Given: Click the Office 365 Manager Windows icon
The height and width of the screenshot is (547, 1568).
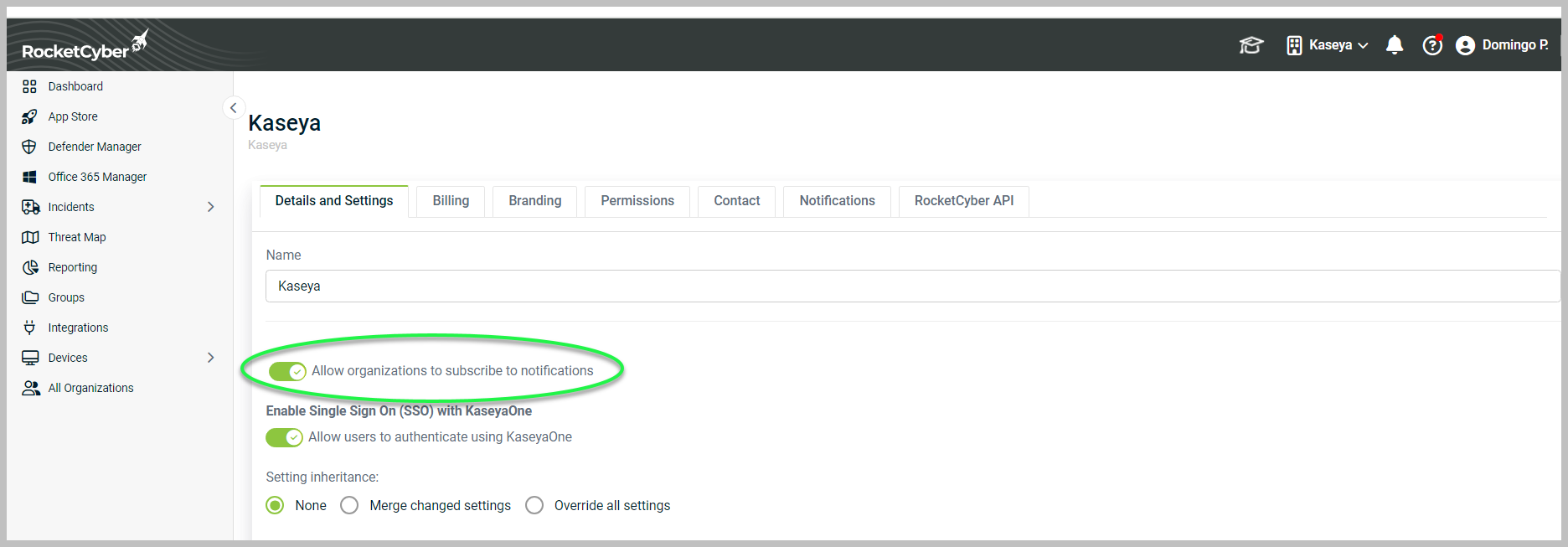Looking at the screenshot, I should (x=30, y=177).
